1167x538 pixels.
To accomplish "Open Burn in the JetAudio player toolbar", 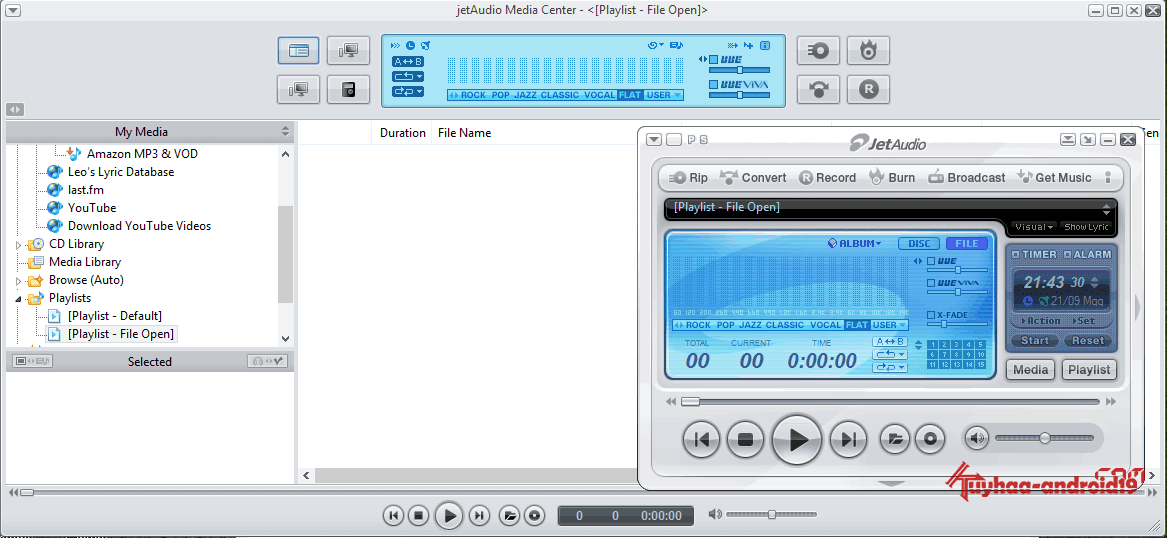I will 892,178.
